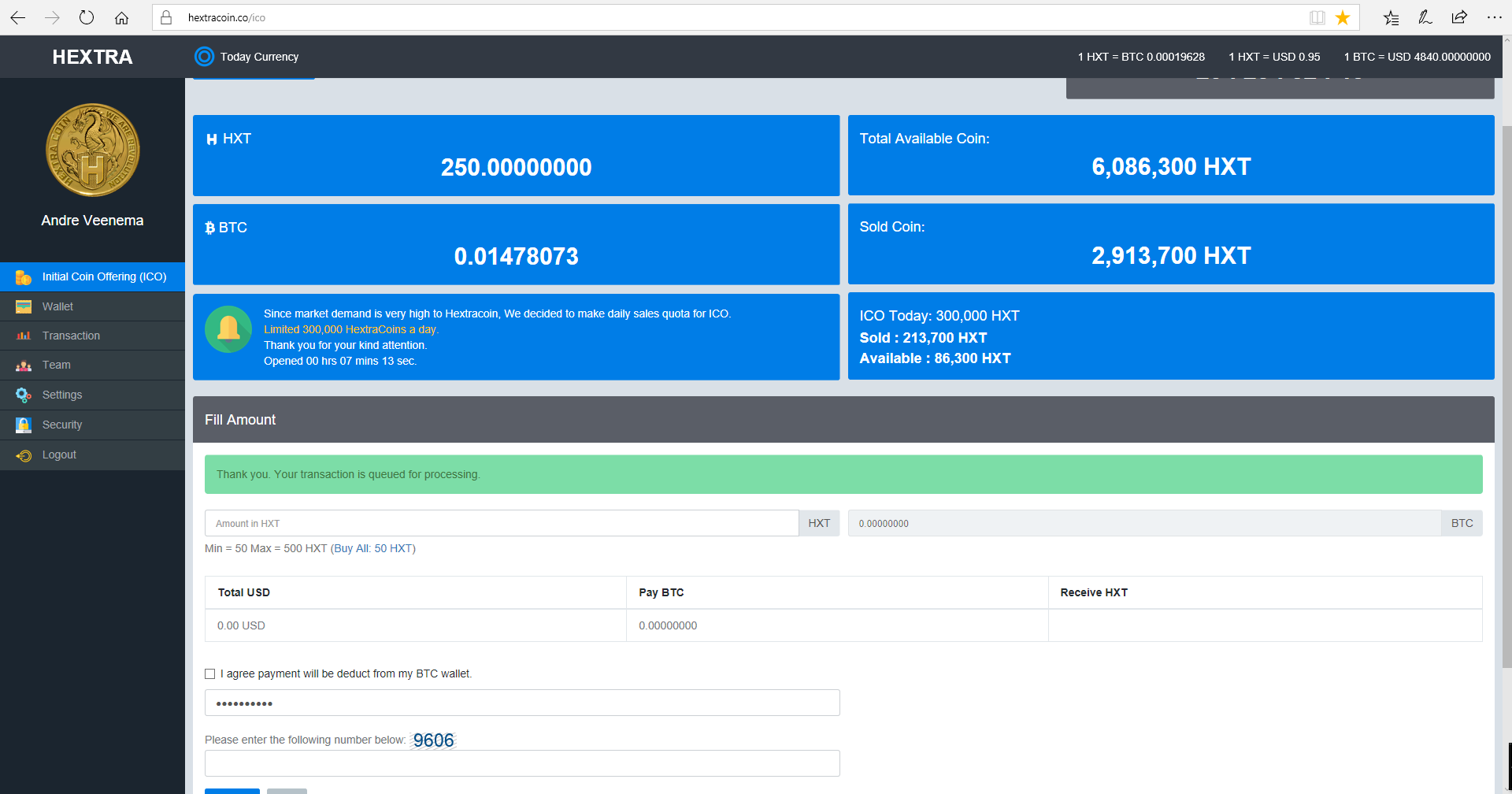
Task: Click the Bitcoin symbol in BTC card
Action: coord(209,228)
